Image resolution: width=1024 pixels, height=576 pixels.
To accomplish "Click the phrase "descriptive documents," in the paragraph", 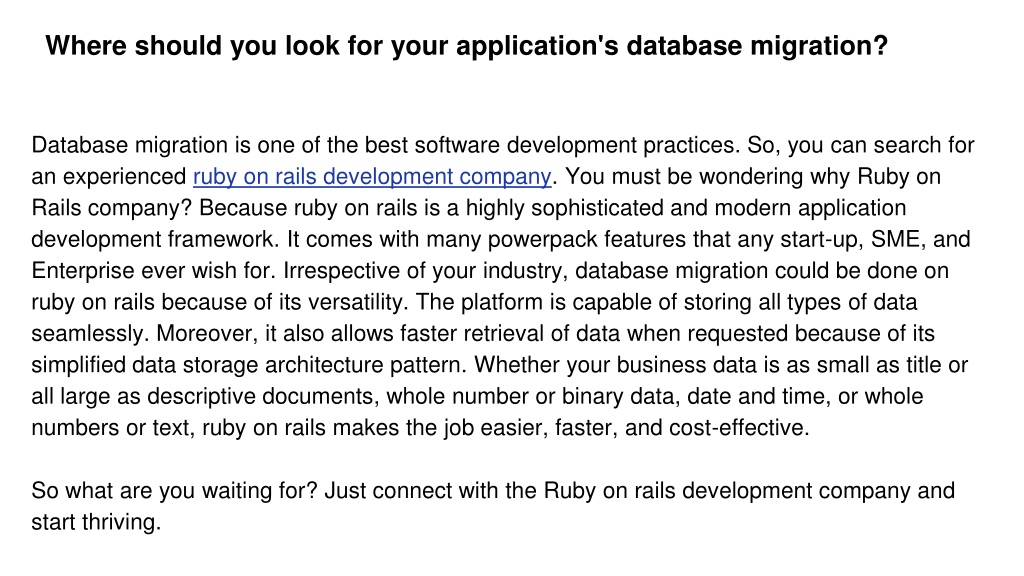I will coord(263,397).
